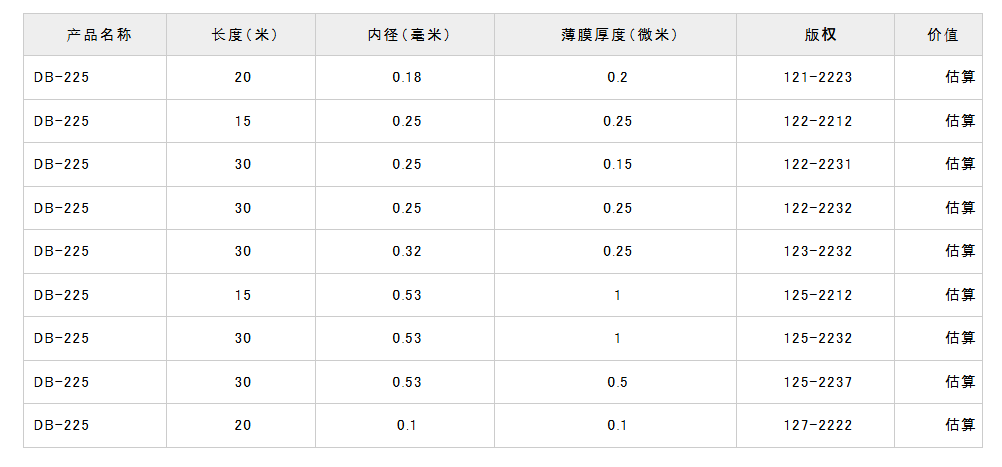This screenshot has width=1002, height=467.
Task: Click the 产品名称 column header
Action: (98, 35)
